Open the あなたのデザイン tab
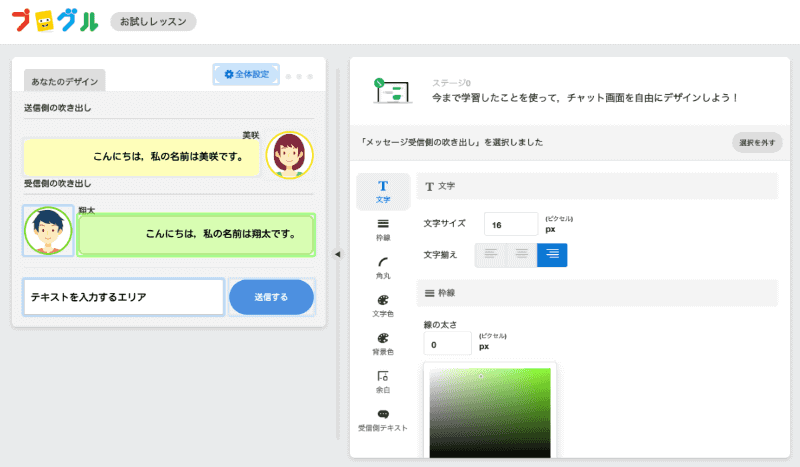Image resolution: width=800 pixels, height=467 pixels. pyautogui.click(x=64, y=81)
